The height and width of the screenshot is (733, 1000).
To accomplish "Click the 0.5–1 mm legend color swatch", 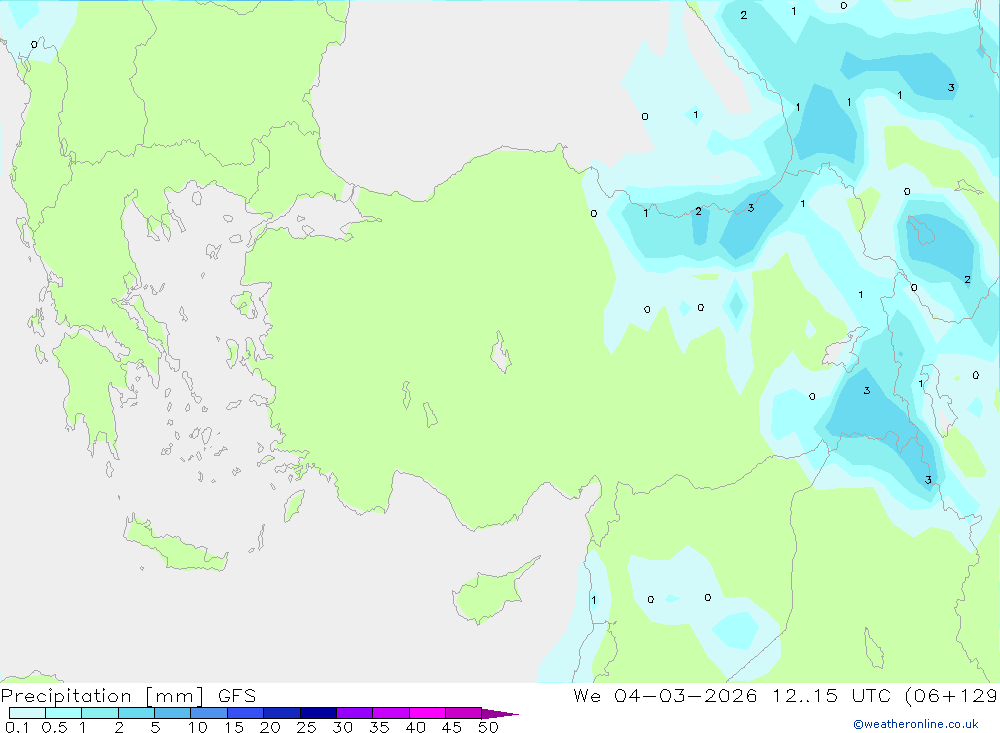I will [x=64, y=713].
